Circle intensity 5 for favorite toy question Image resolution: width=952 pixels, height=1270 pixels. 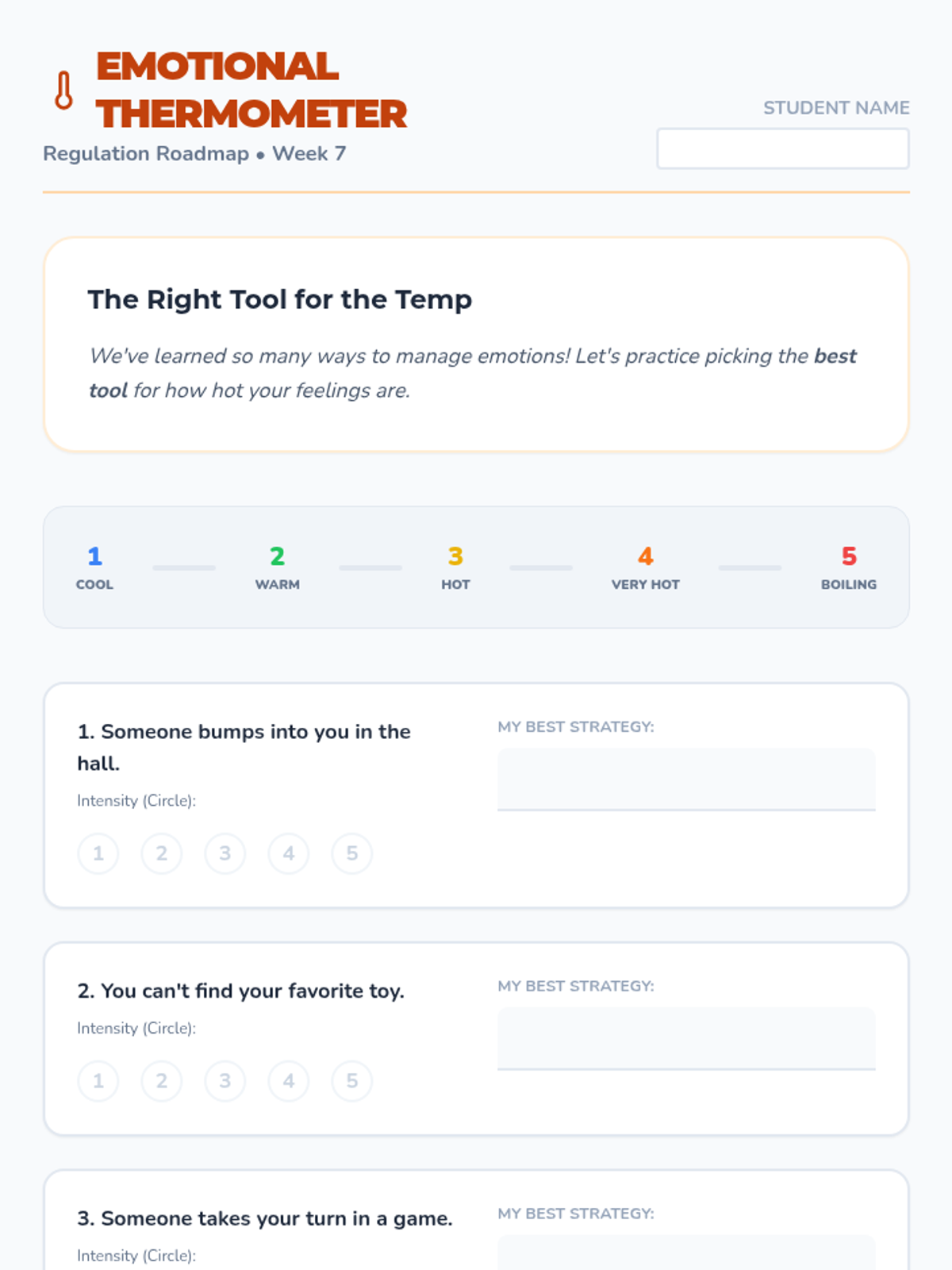[x=352, y=1081]
